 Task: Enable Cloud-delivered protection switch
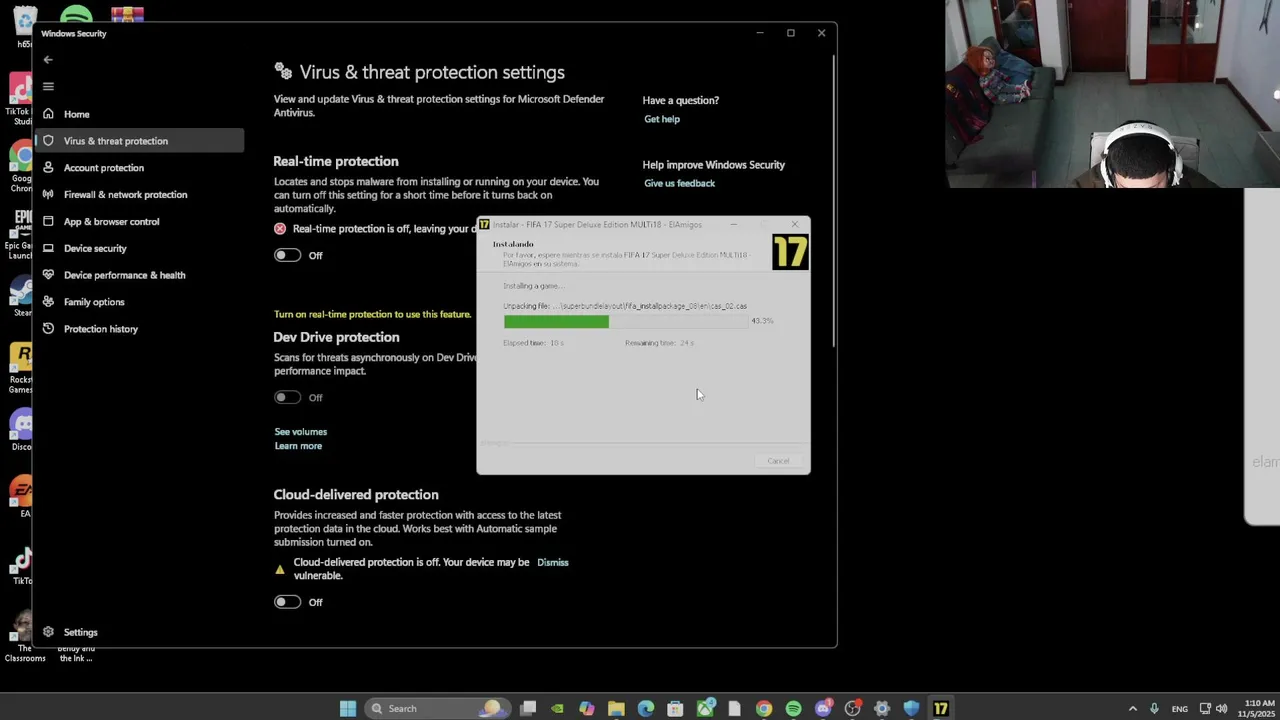(x=287, y=602)
